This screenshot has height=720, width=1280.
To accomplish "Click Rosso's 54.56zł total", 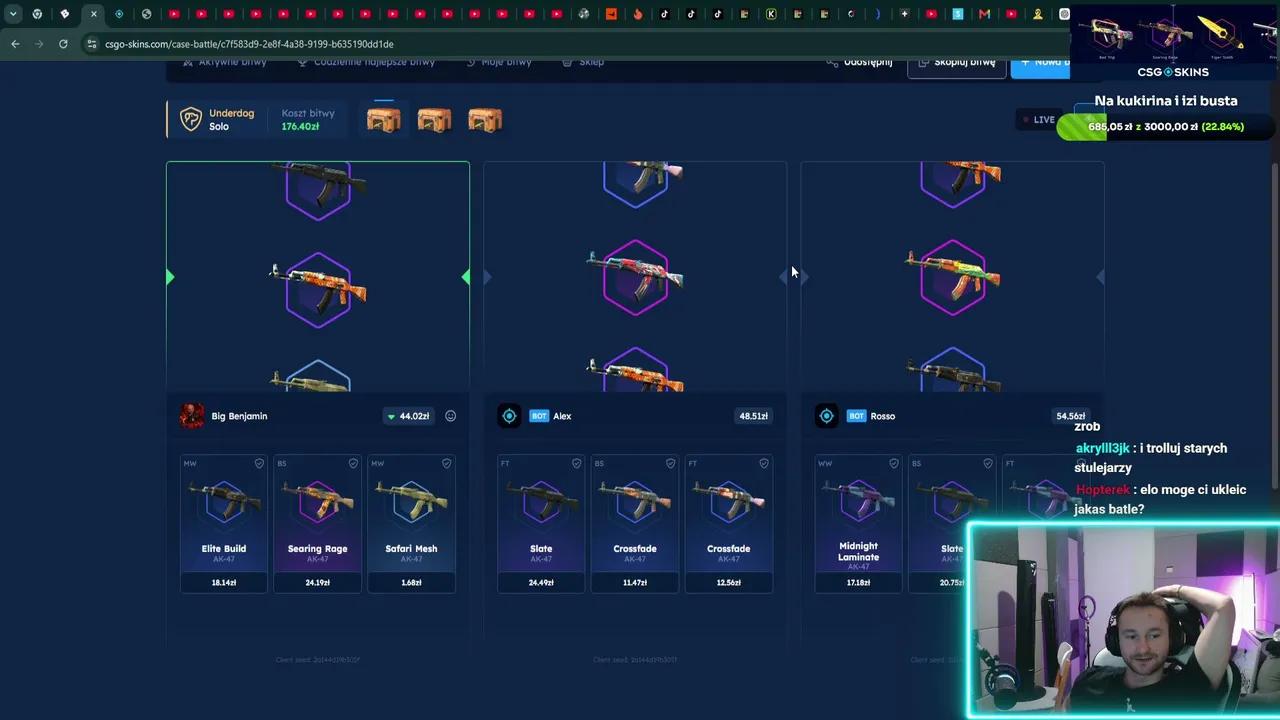I will click(x=1071, y=416).
